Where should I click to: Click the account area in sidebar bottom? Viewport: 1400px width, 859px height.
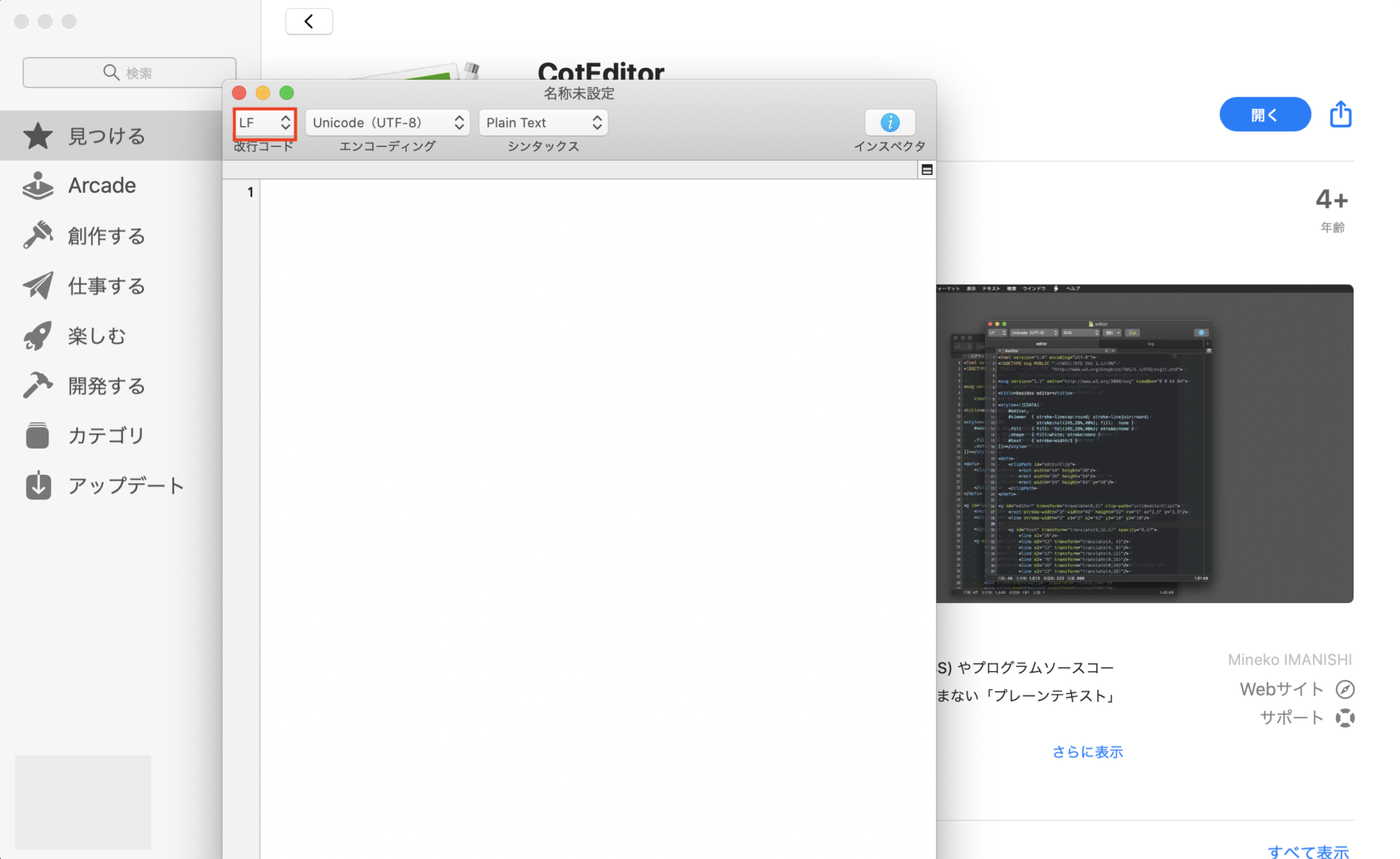click(83, 802)
